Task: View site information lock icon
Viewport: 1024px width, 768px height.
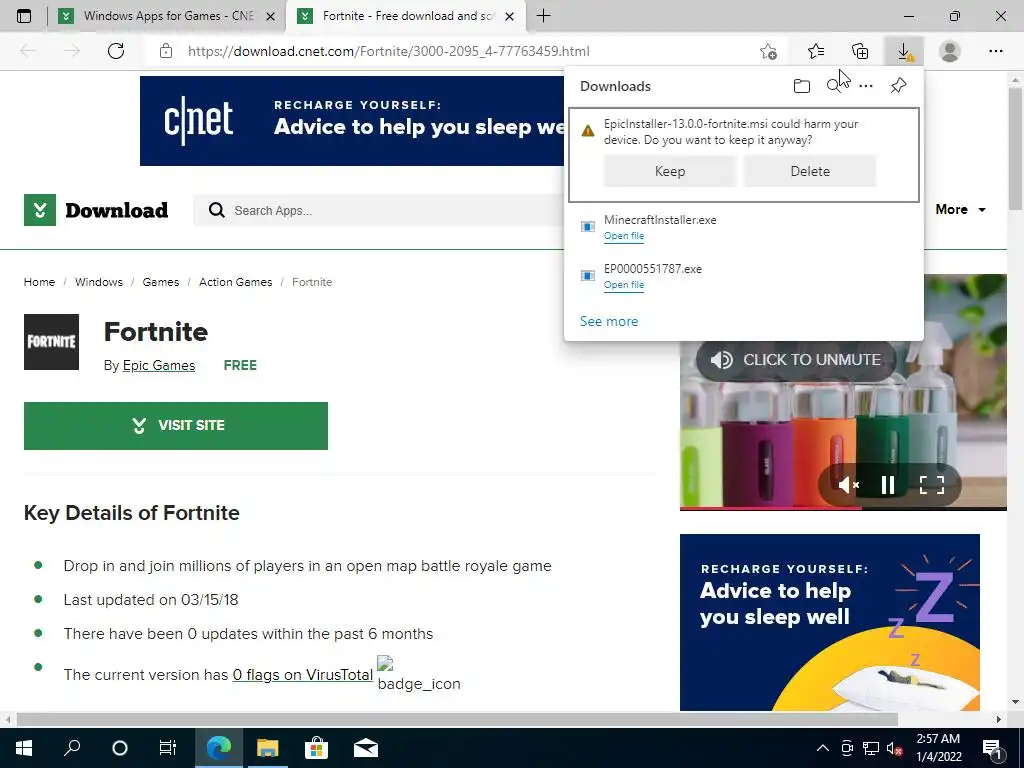Action: point(166,51)
